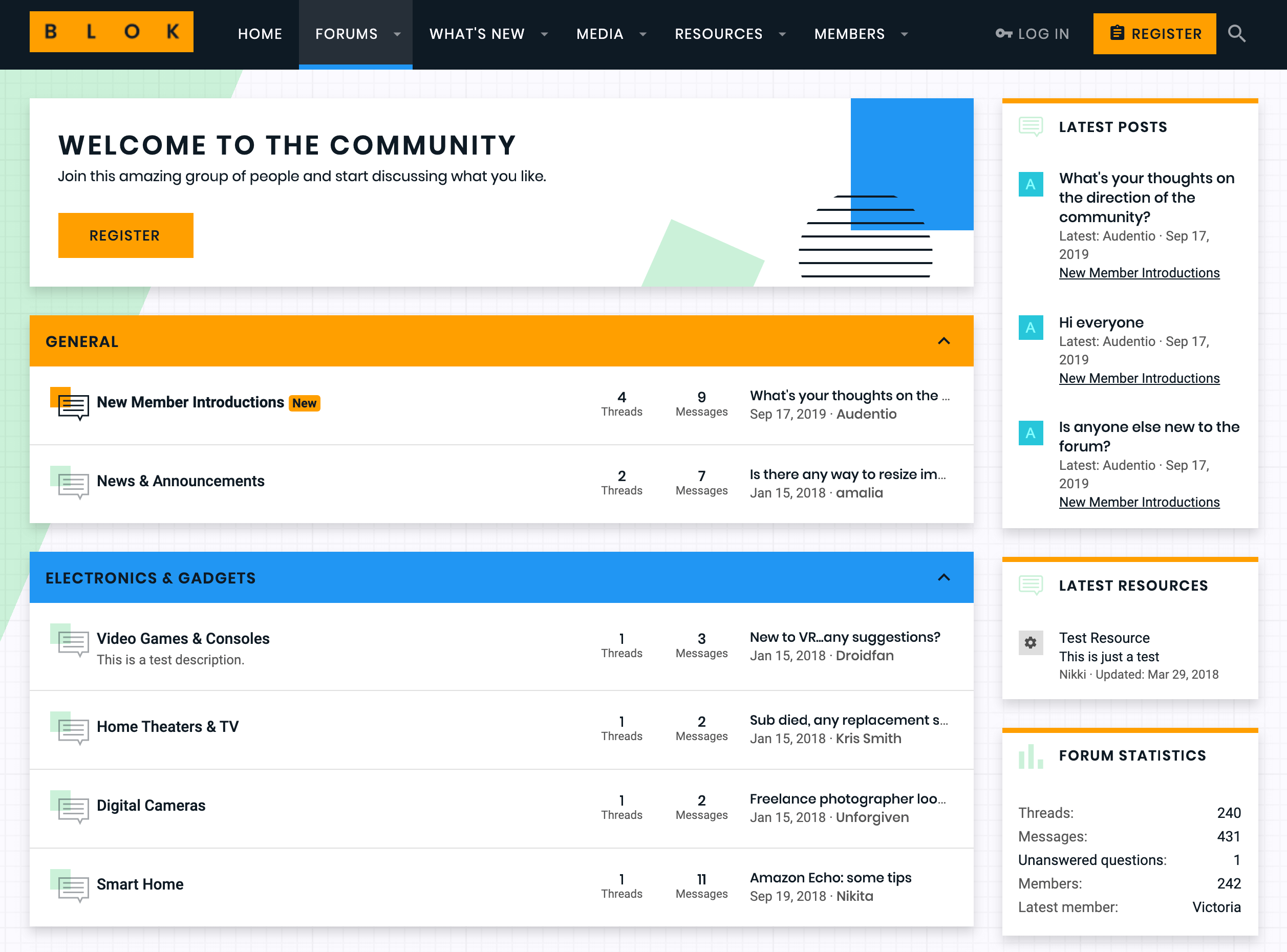Collapse the Electronics & Gadgets category

(943, 577)
